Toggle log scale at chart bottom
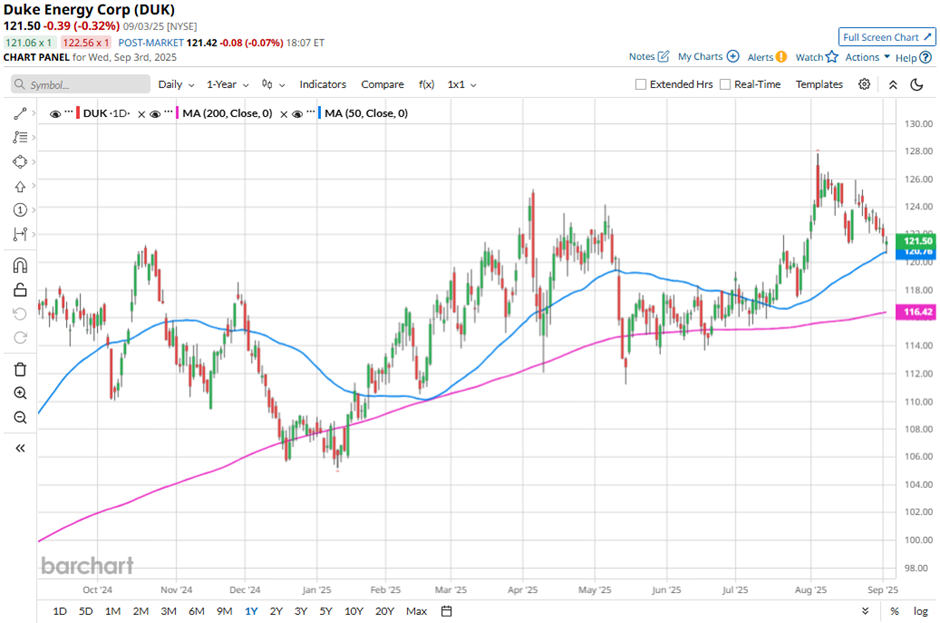The width and height of the screenshot is (940, 623). coord(921,611)
